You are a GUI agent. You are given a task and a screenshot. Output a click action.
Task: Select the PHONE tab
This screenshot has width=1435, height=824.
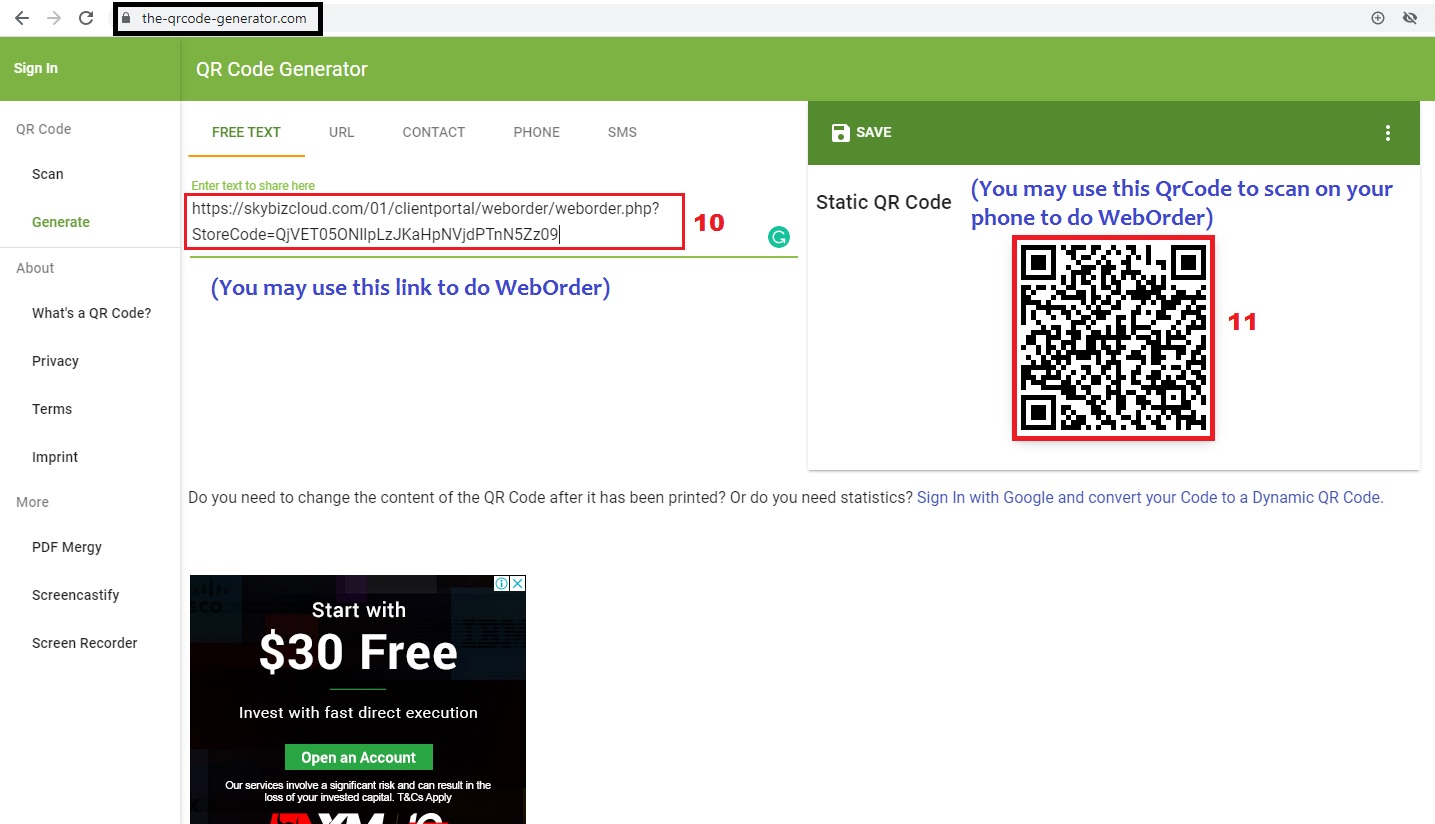[x=536, y=132]
